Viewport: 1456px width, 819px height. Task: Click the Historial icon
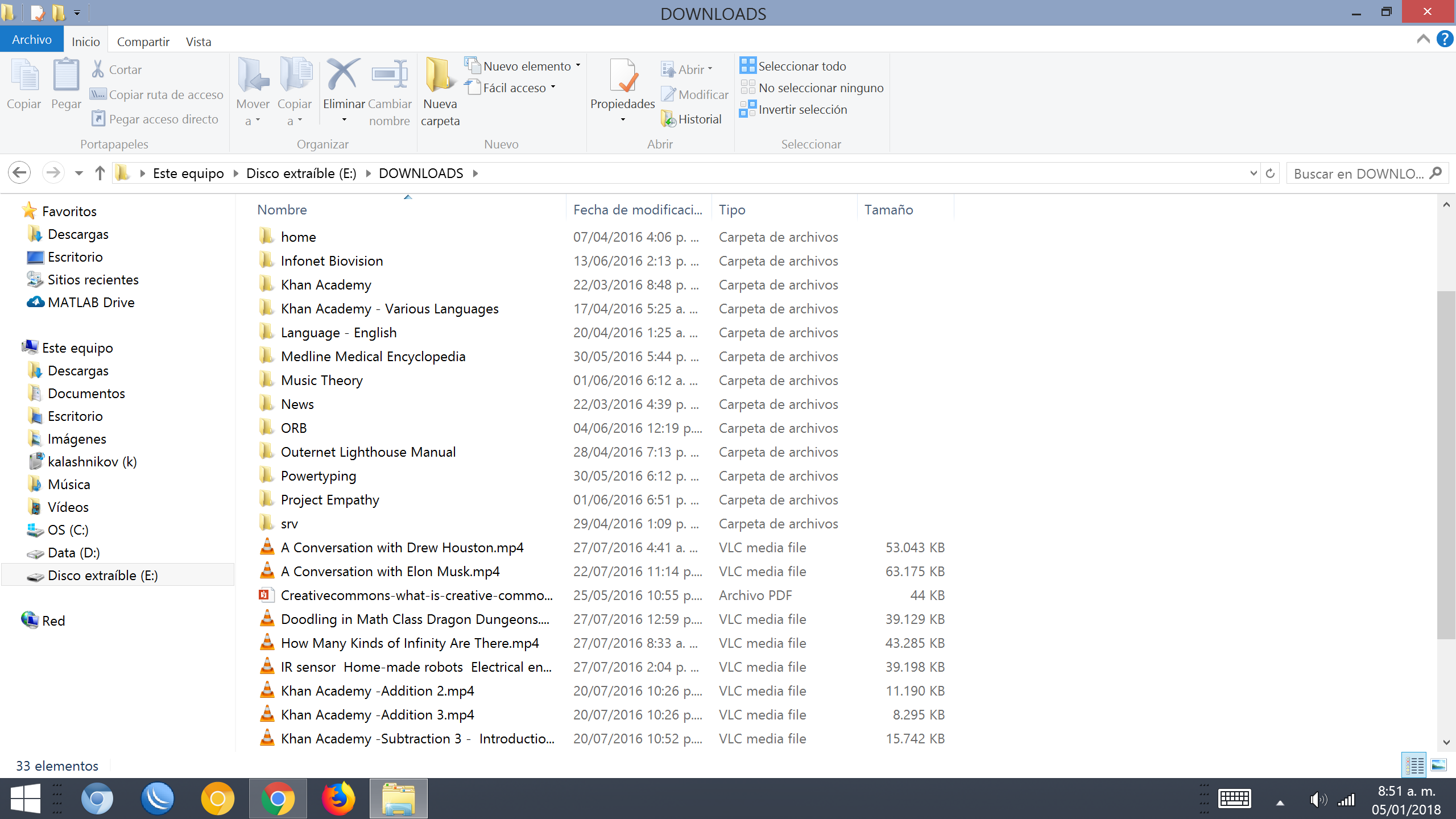pos(668,119)
